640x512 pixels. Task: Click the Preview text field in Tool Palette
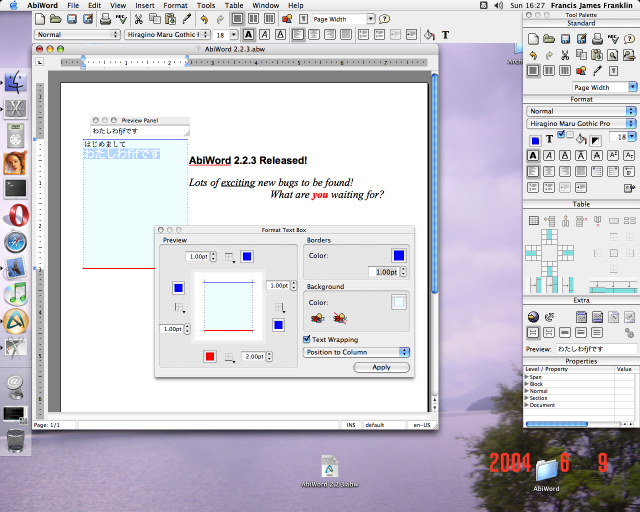596,349
